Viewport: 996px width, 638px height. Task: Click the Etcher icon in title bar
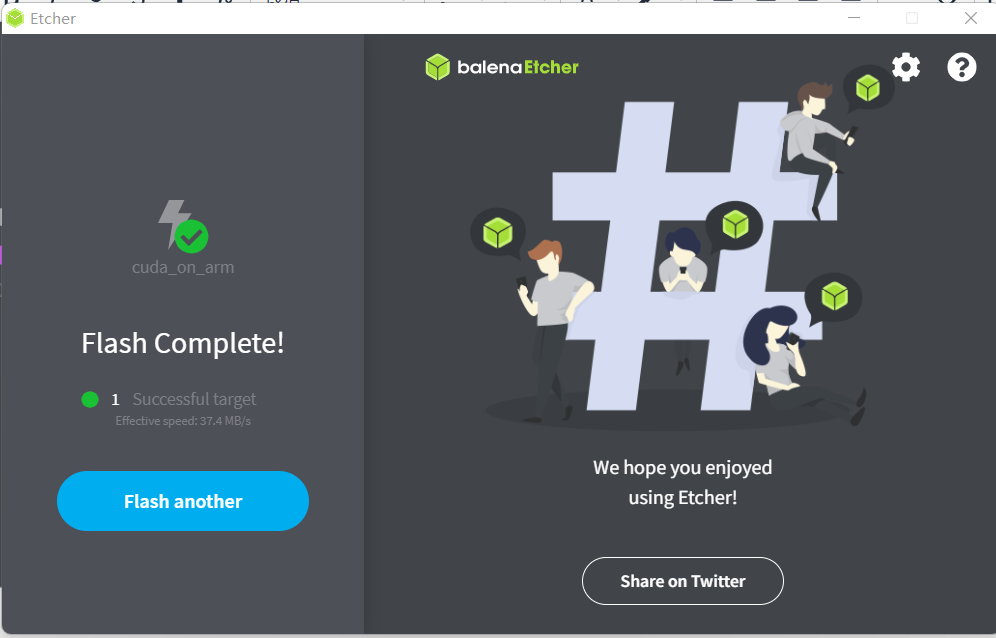(15, 18)
